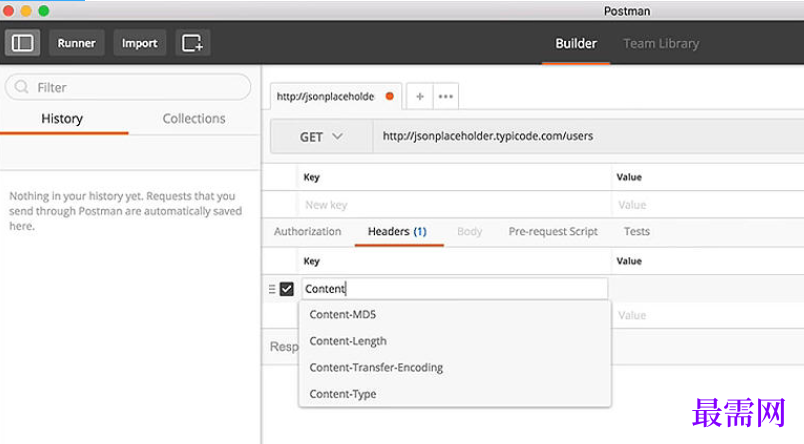Click the Import button
Viewport: 804px width, 444px height.
click(x=139, y=43)
